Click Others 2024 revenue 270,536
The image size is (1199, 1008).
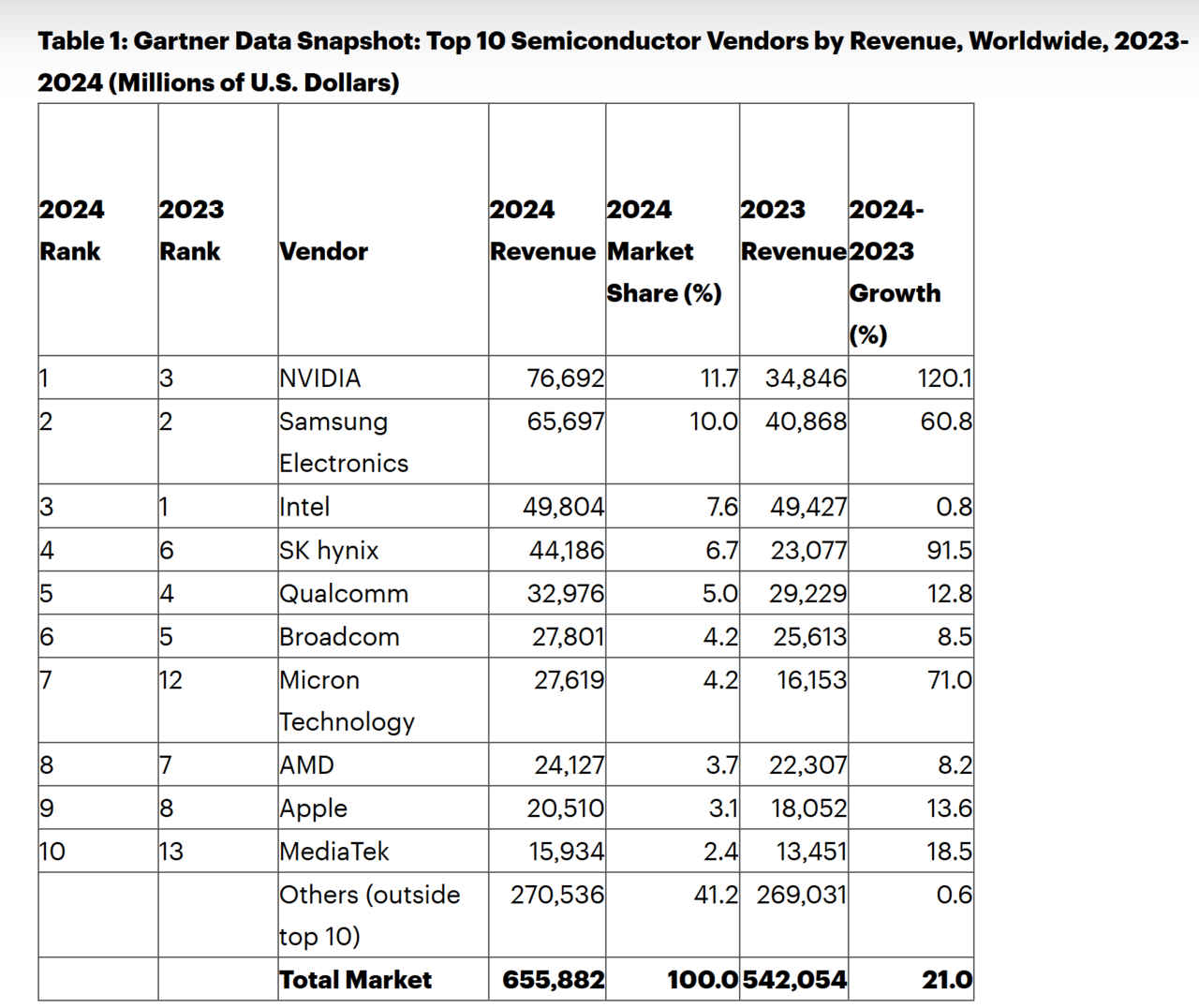pyautogui.click(x=557, y=894)
